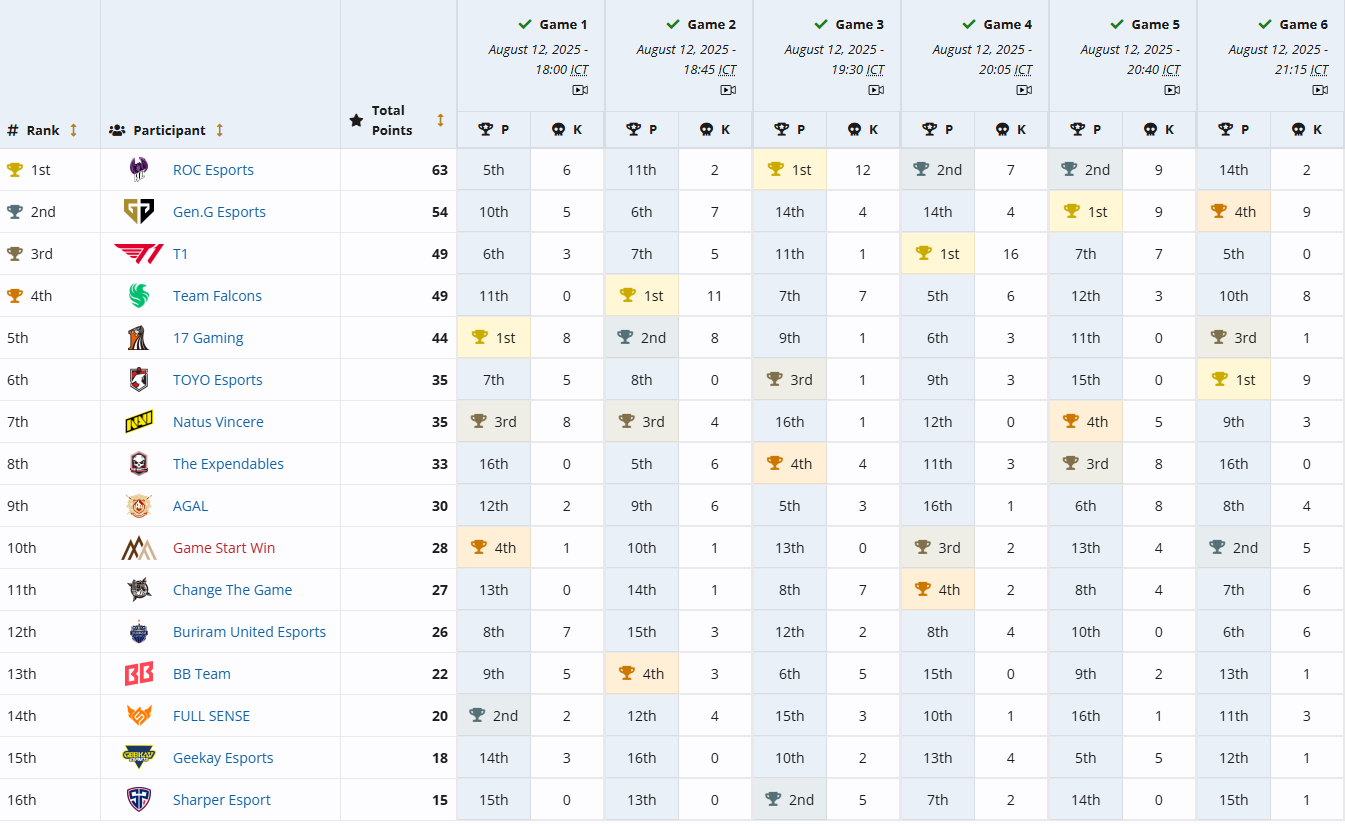Click the Buriram United Esports logo

tap(138, 632)
